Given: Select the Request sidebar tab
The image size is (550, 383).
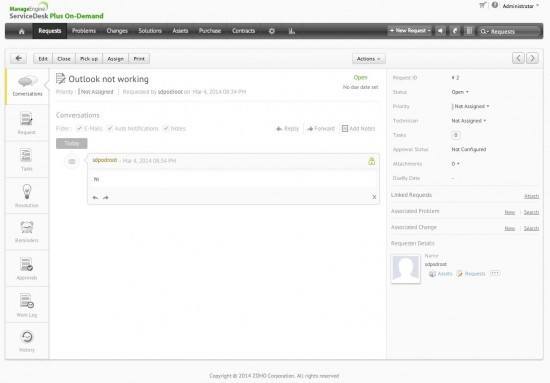Looking at the screenshot, I should (27, 123).
